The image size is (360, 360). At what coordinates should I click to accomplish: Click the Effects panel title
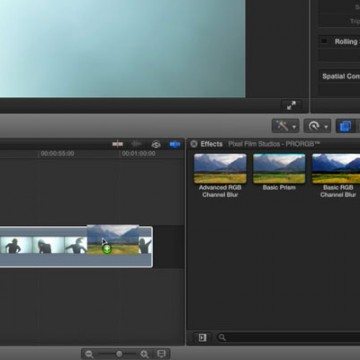(211, 144)
